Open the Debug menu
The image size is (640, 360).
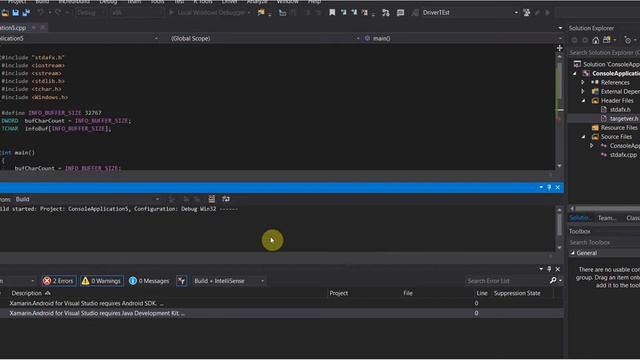[x=108, y=2]
